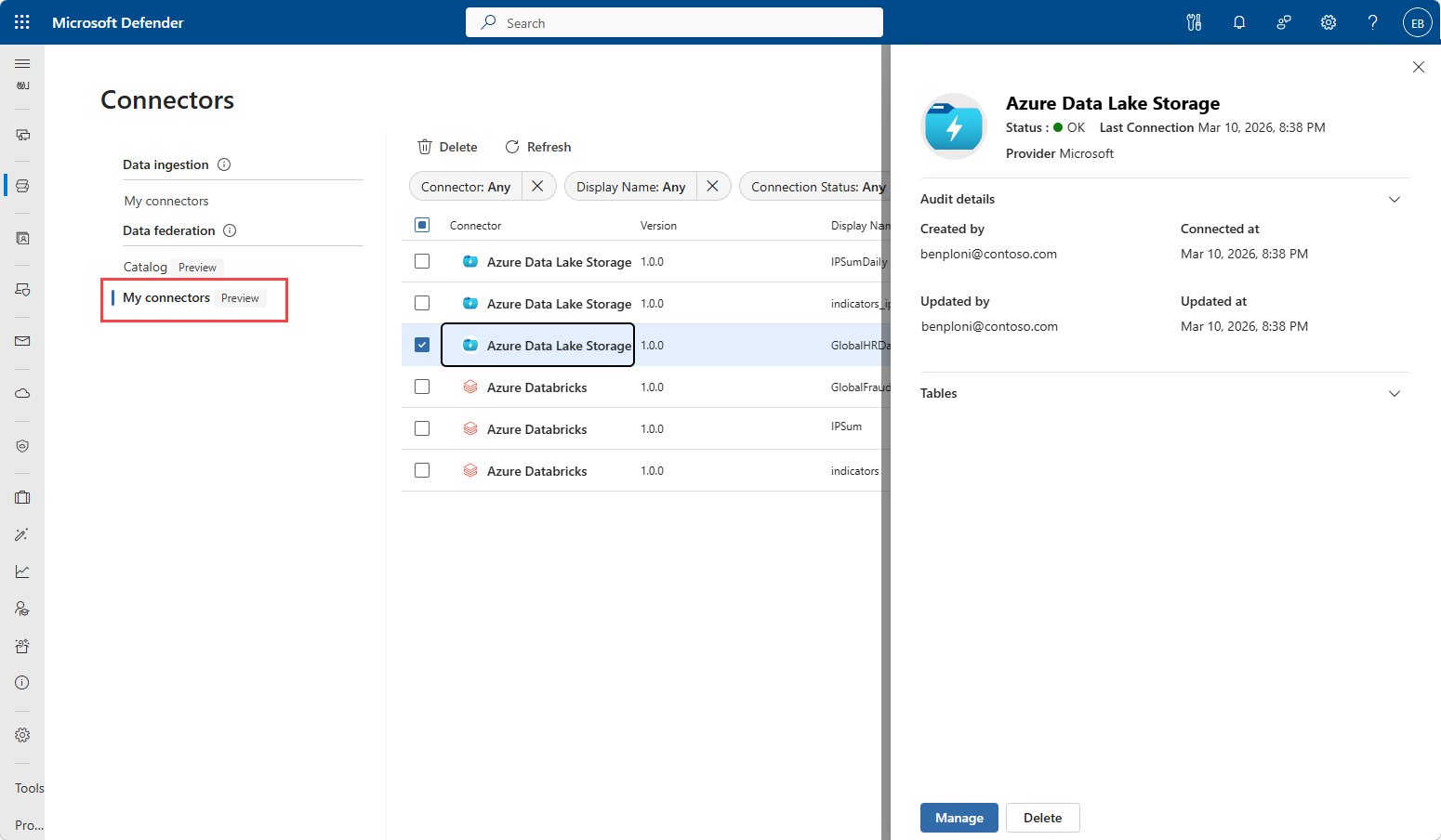This screenshot has height=840, width=1441.
Task: Open the notifications bell icon
Action: (x=1239, y=22)
